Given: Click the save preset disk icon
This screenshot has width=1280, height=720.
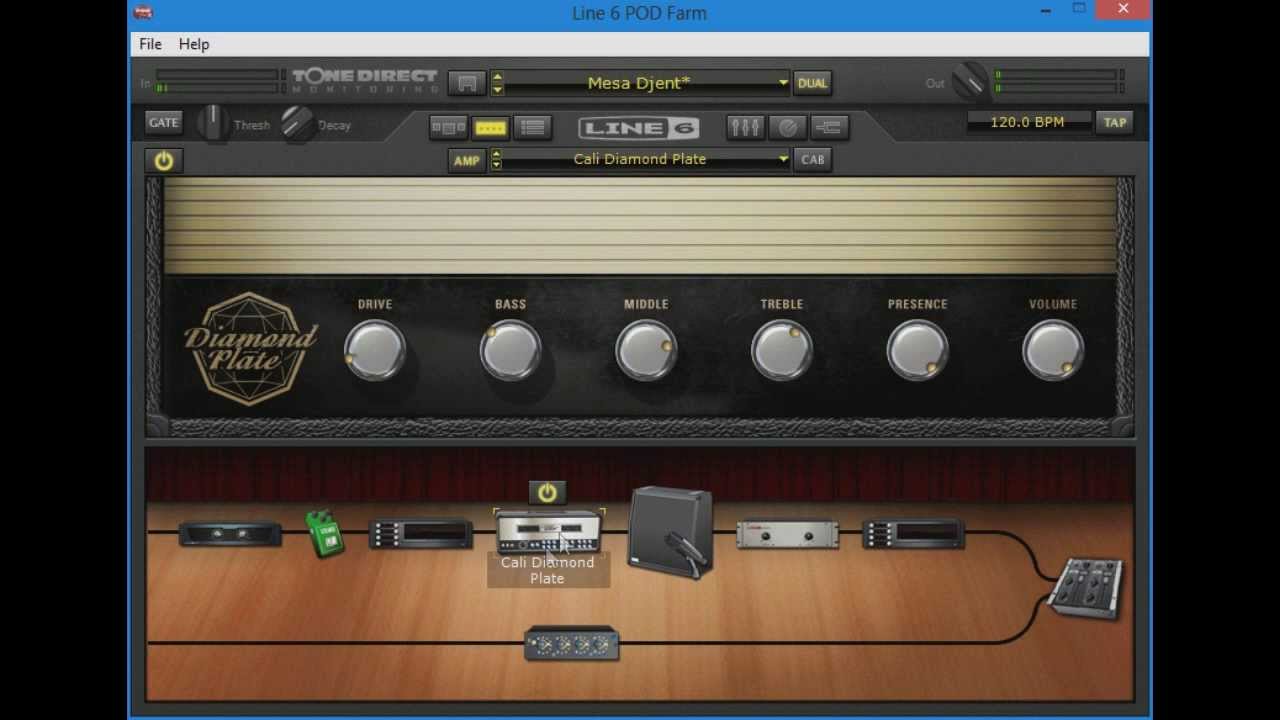Looking at the screenshot, I should pos(466,83).
